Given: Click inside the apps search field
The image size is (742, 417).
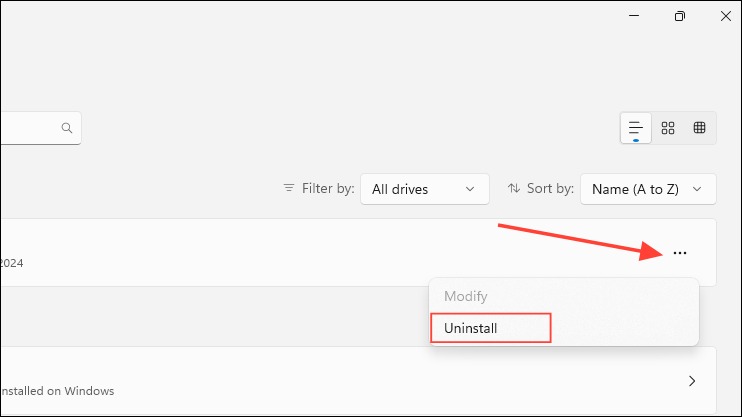Looking at the screenshot, I should (x=41, y=128).
